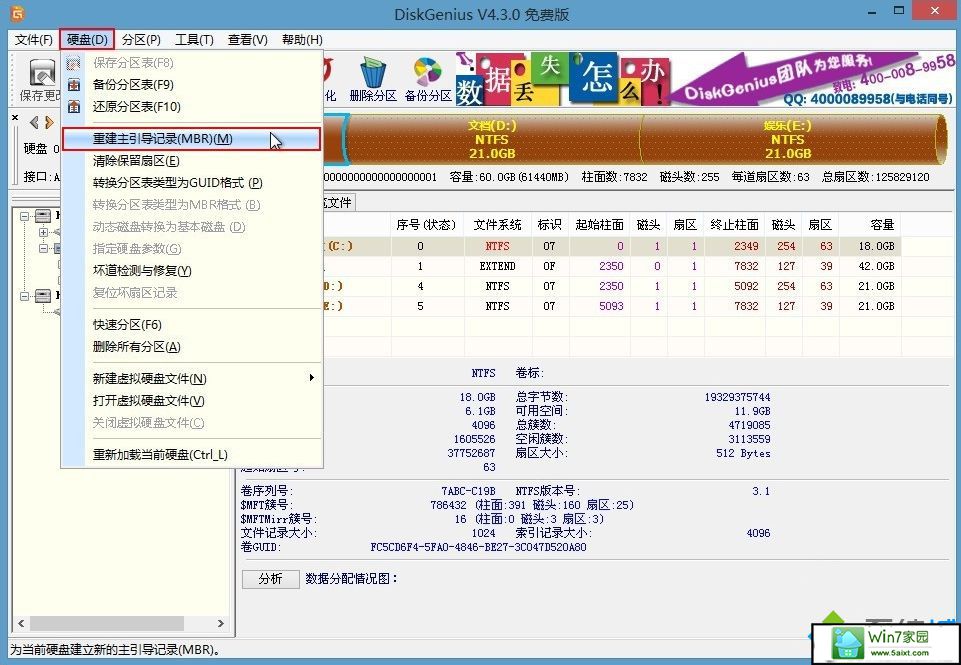Click the free clusters value 3113559

[x=750, y=439]
